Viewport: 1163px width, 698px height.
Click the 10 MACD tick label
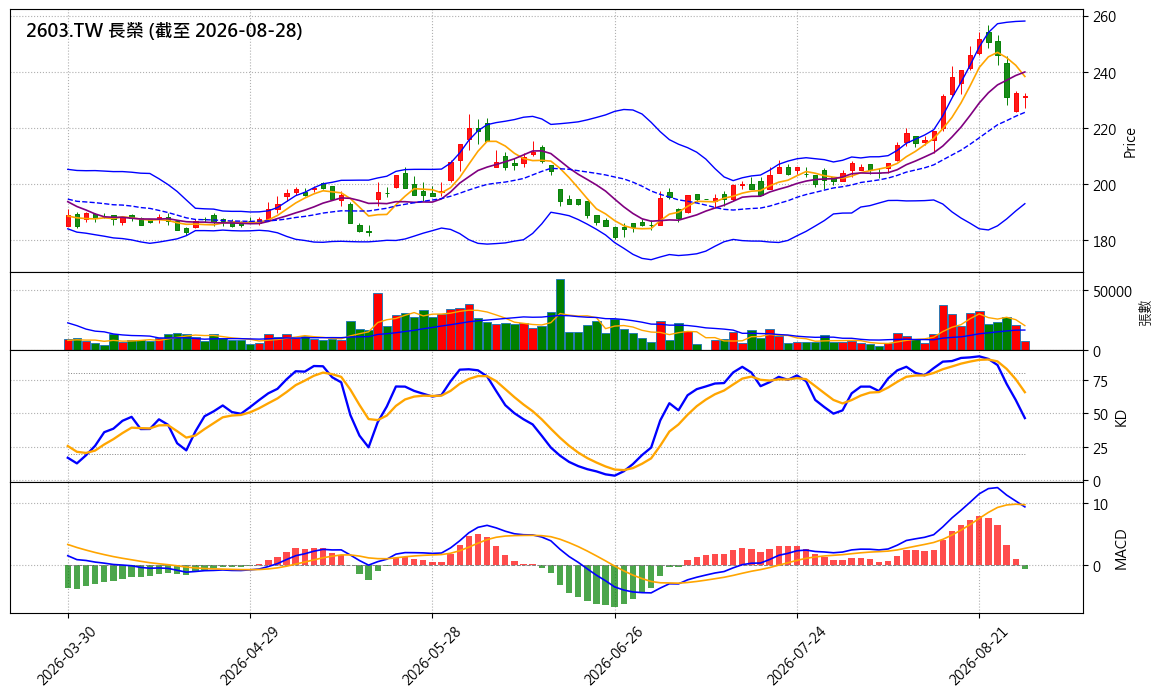(1100, 504)
